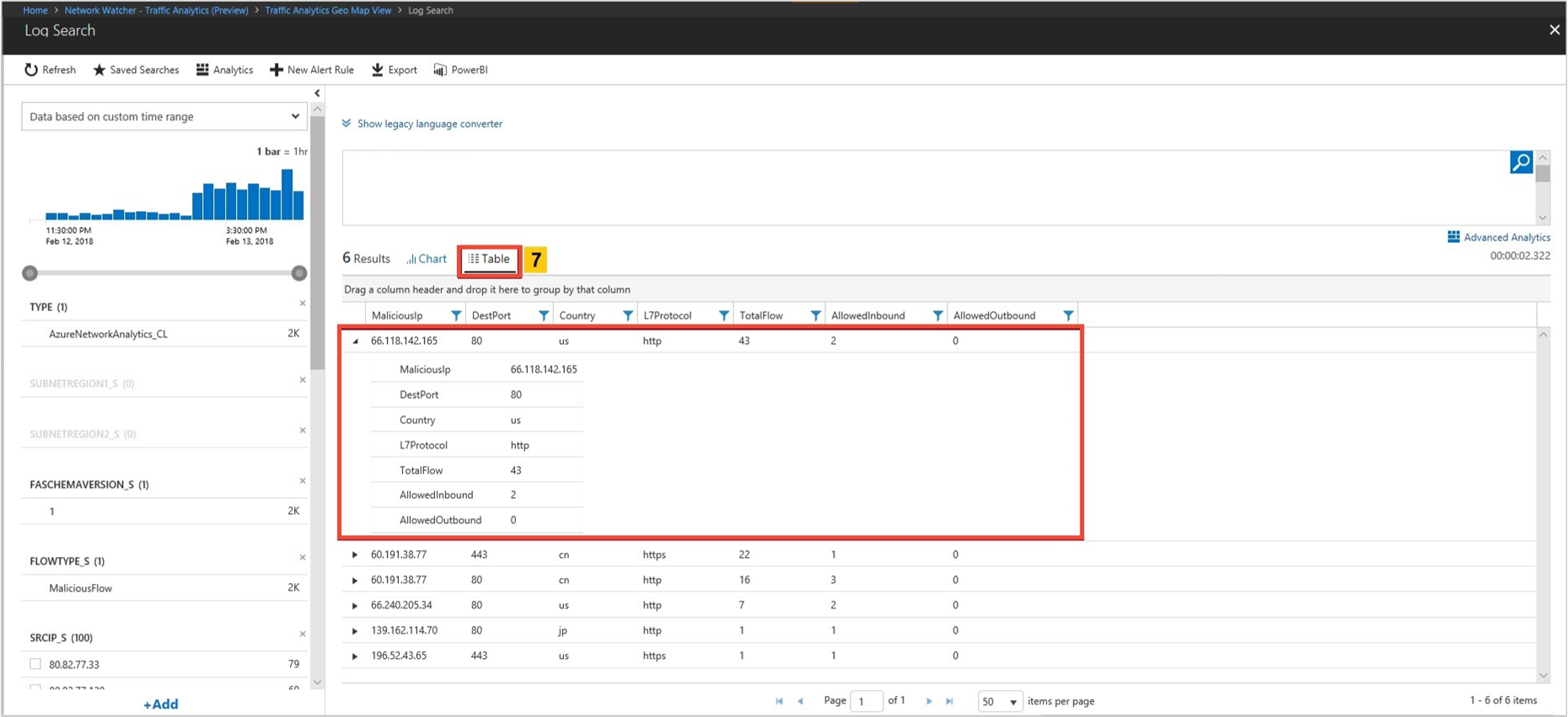Click the +Add facet link
Viewport: 1568px width, 717px height.
coord(160,704)
